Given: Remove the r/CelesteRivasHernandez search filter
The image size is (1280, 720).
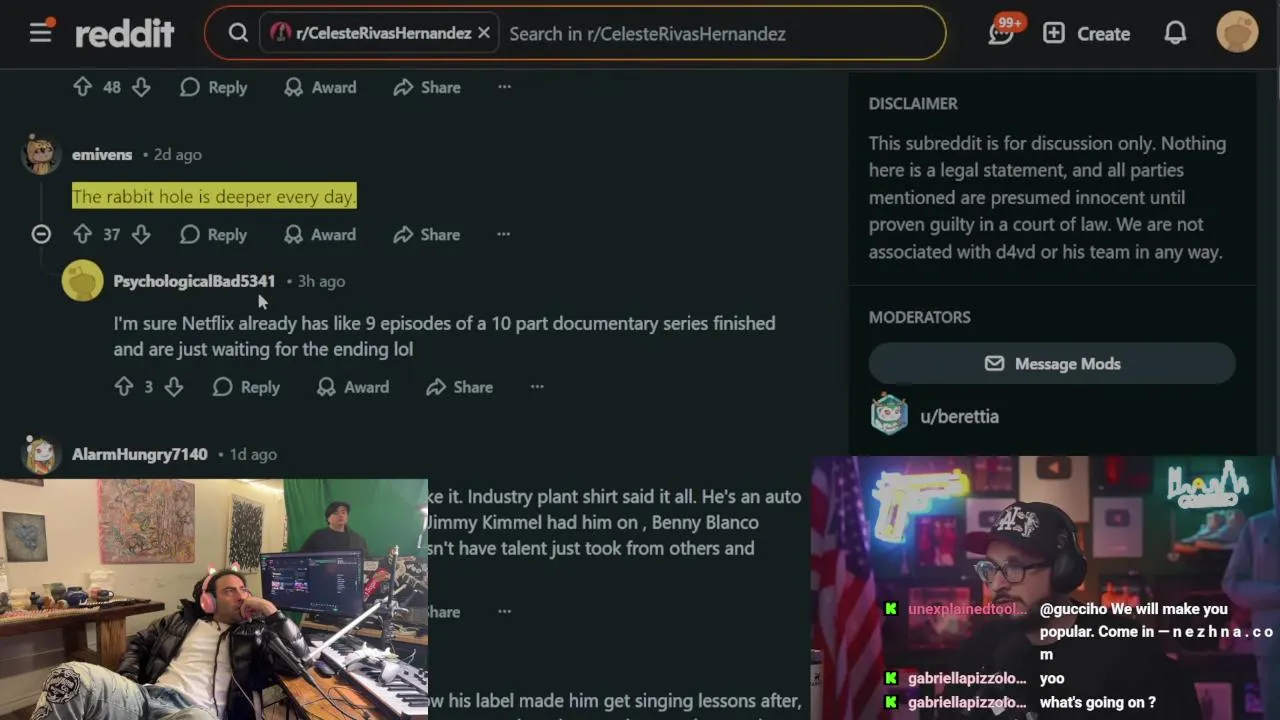Looking at the screenshot, I should [x=484, y=33].
